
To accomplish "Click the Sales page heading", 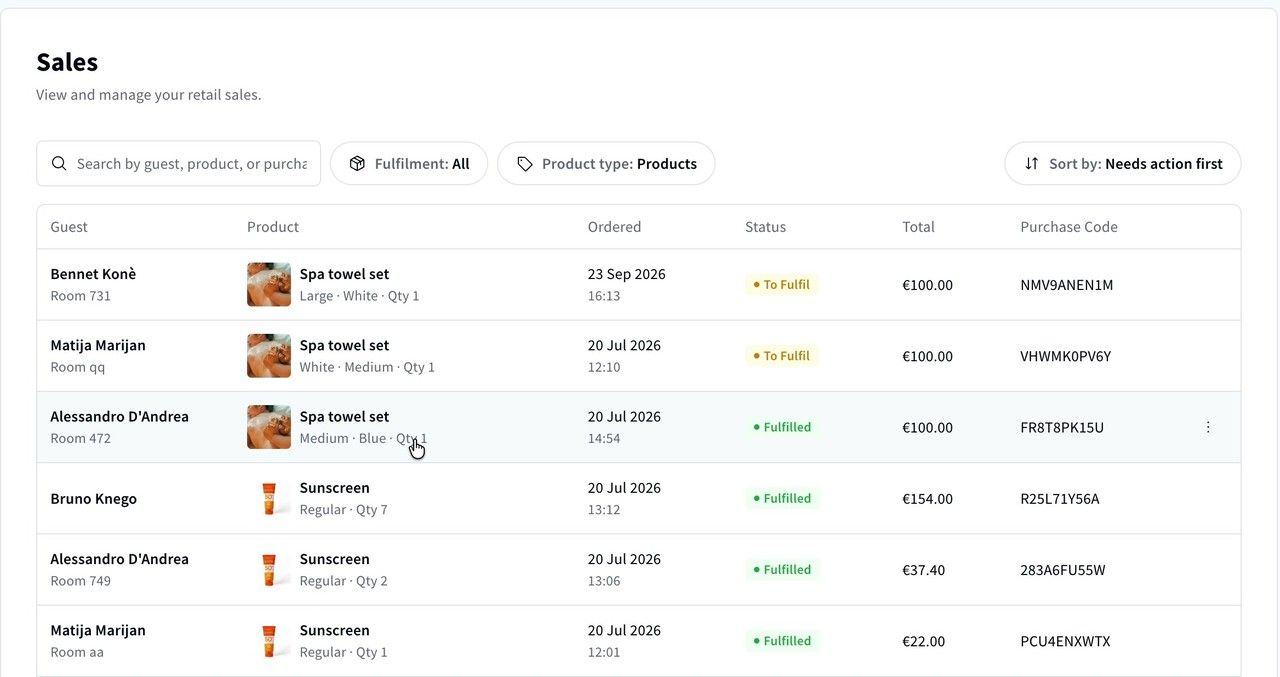I will click(67, 62).
